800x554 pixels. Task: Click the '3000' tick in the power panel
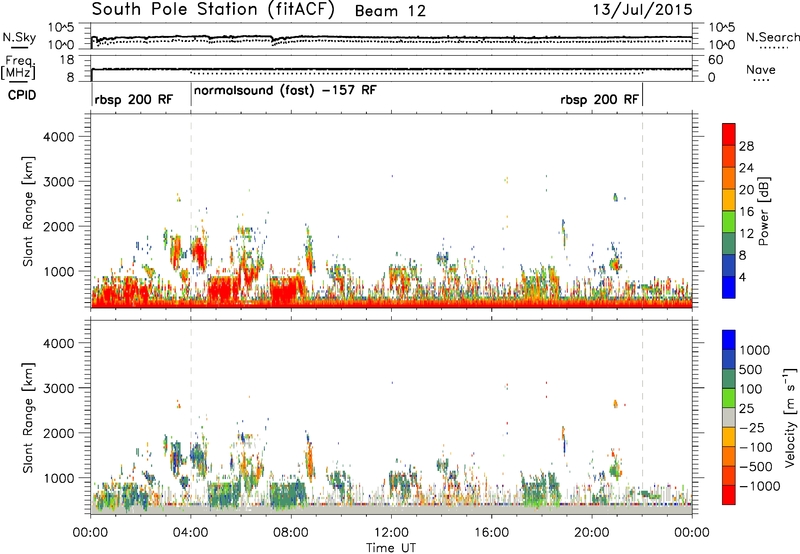pyautogui.click(x=58, y=182)
